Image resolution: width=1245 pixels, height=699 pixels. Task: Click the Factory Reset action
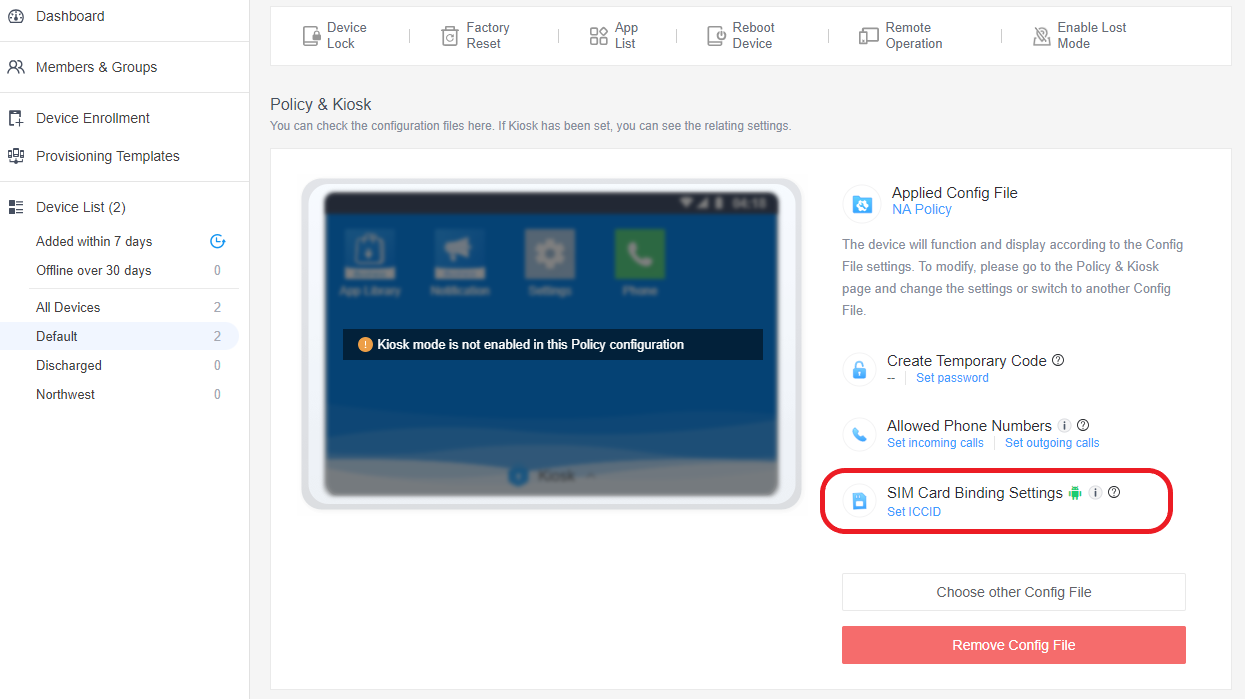tap(476, 36)
